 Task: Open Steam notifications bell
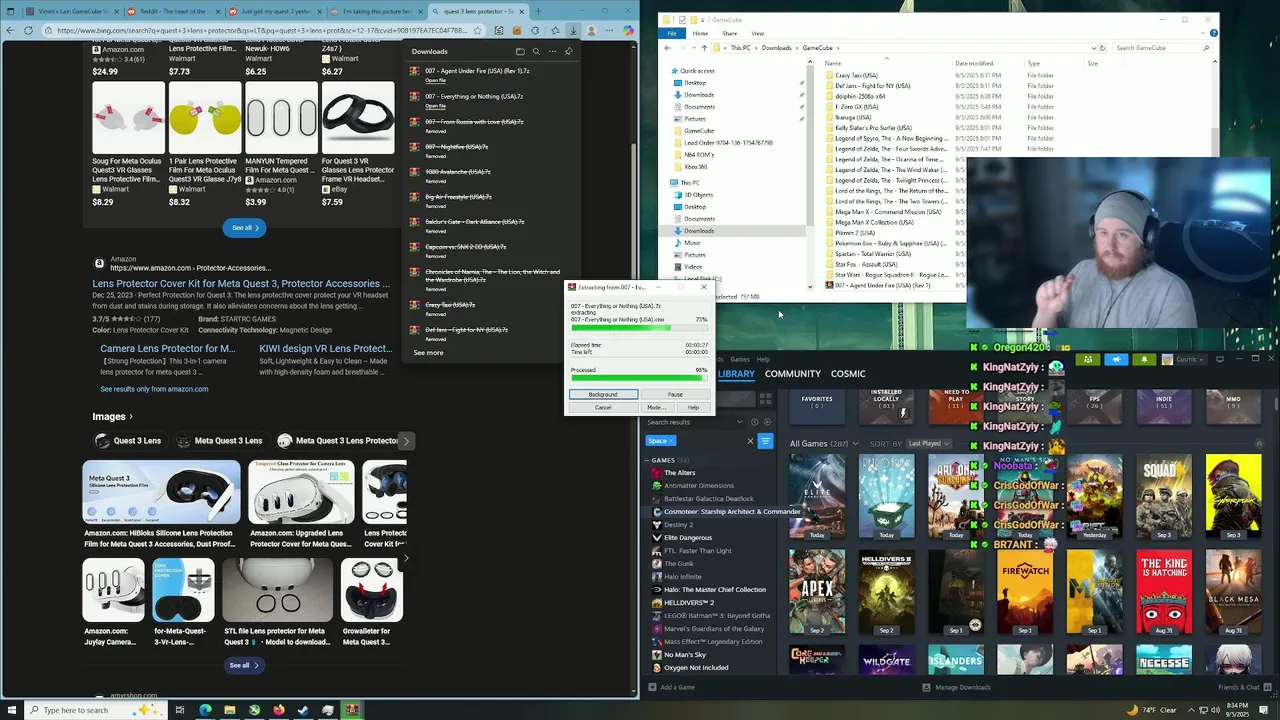[1144, 359]
